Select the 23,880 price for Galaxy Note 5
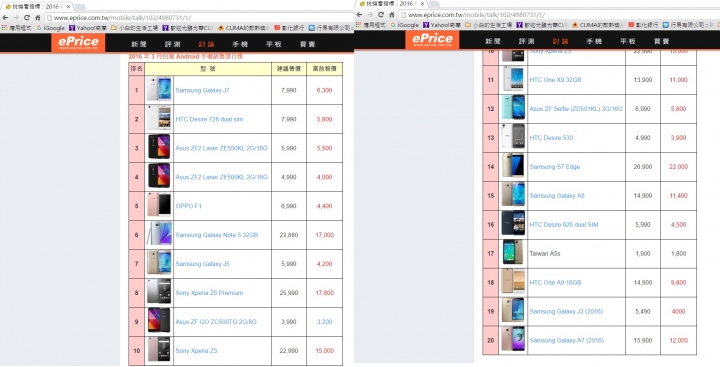 click(x=289, y=235)
